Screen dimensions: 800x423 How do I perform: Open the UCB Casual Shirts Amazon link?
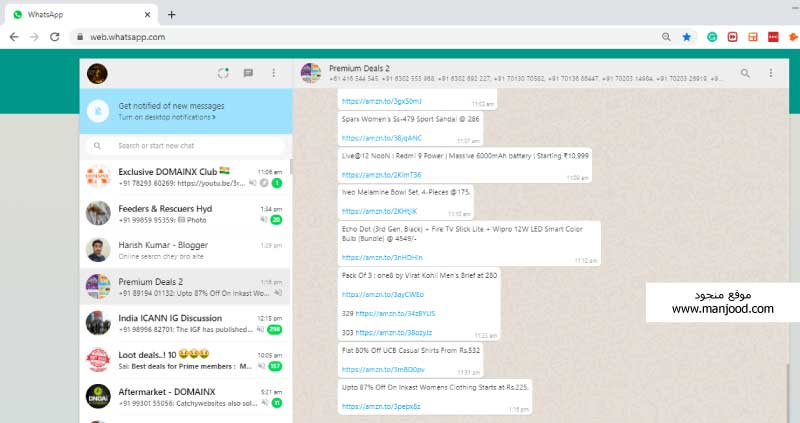[x=383, y=369]
